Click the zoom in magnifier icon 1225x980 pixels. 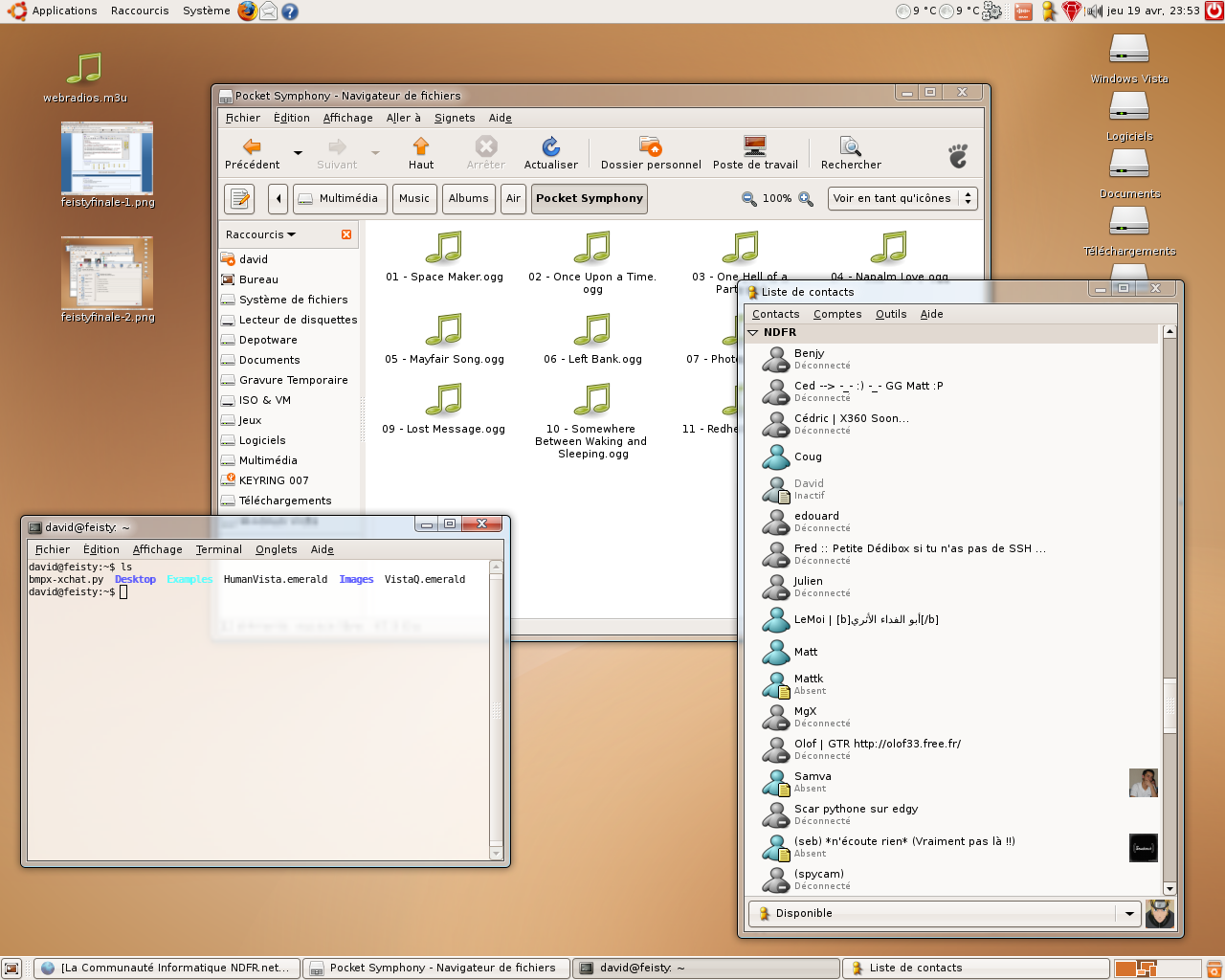[806, 199]
